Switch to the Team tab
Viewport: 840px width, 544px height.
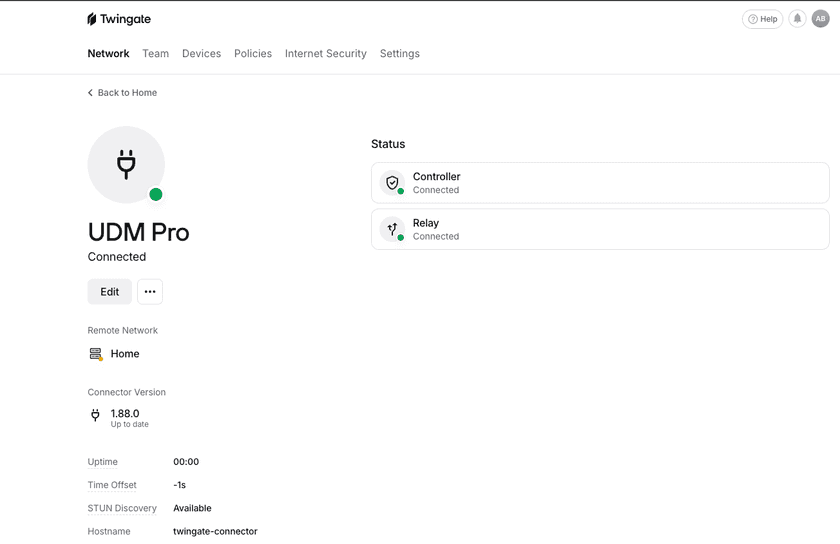coord(155,54)
